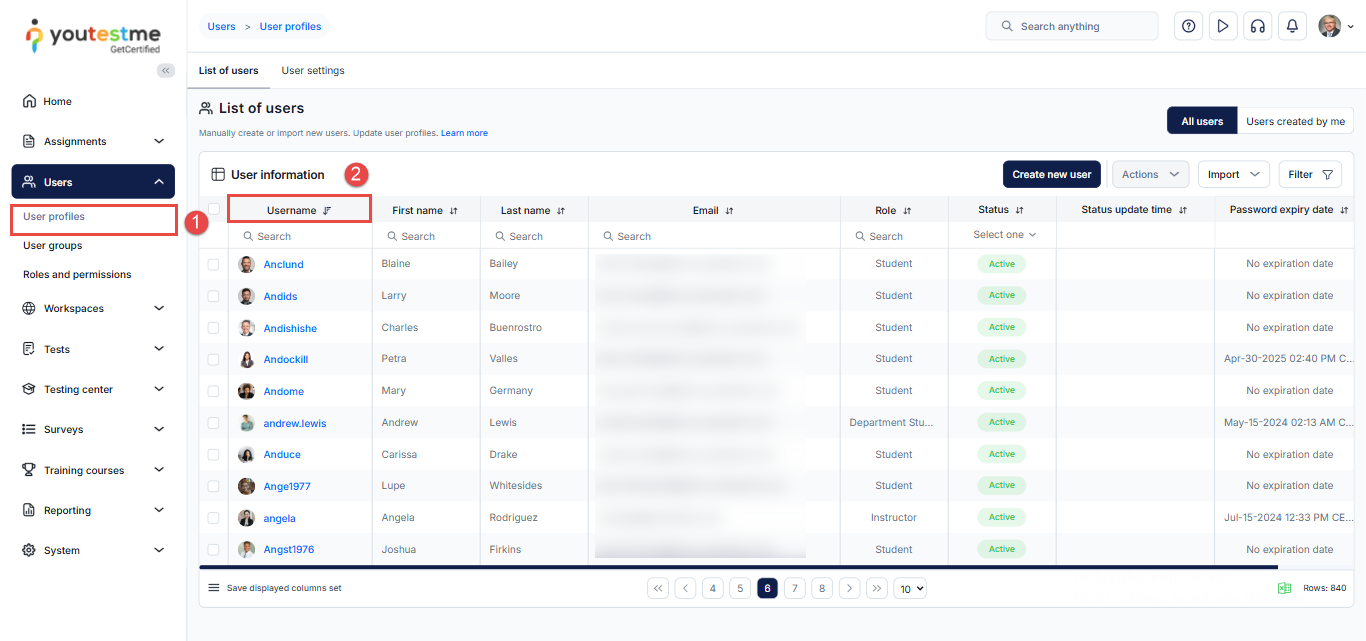Switch to the User settings tab
This screenshot has height=641, width=1366.
click(313, 71)
